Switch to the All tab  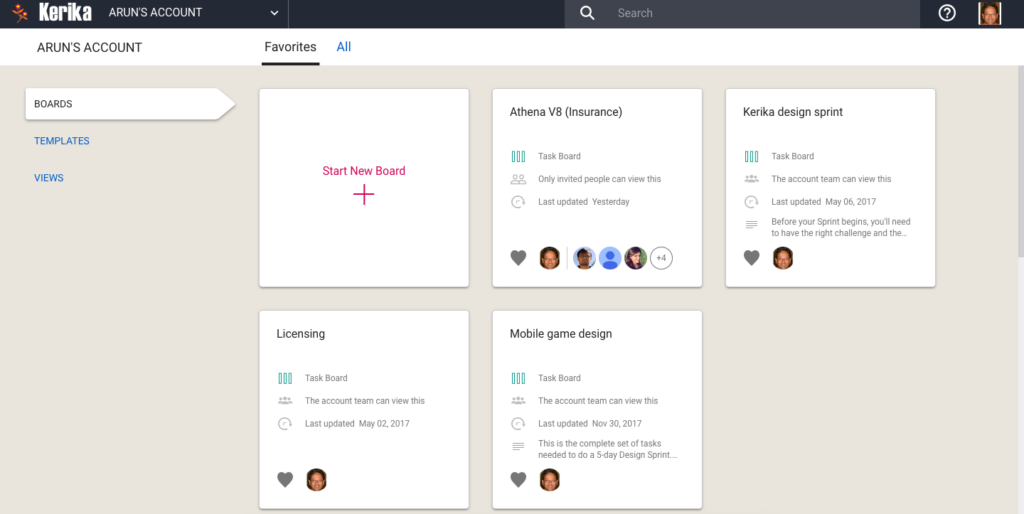(x=344, y=47)
